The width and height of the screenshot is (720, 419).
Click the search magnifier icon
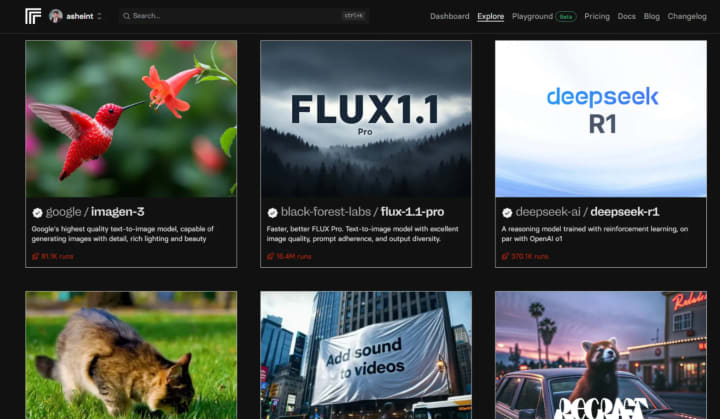(x=126, y=16)
